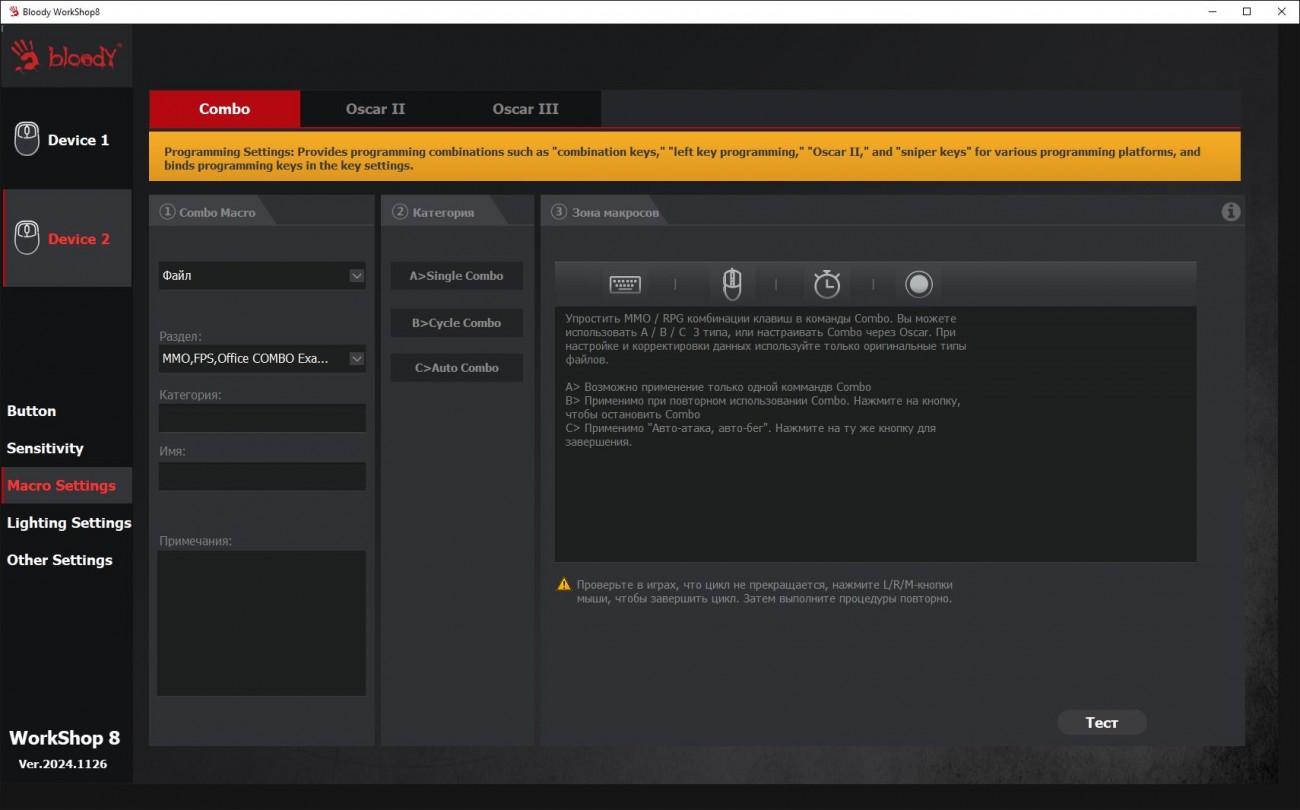Choose A>Single Combo category
1300x810 pixels.
(456, 276)
